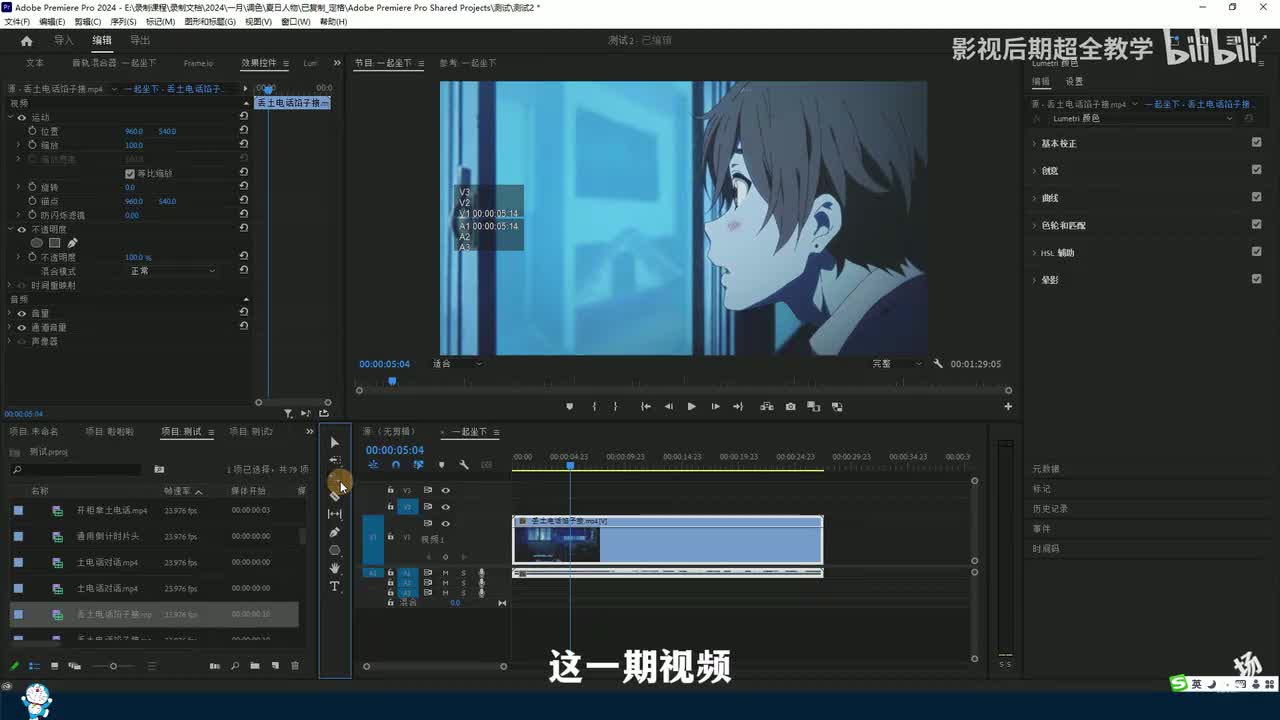Export frame with the camera icon
This screenshot has height=720, width=1280.
(790, 407)
